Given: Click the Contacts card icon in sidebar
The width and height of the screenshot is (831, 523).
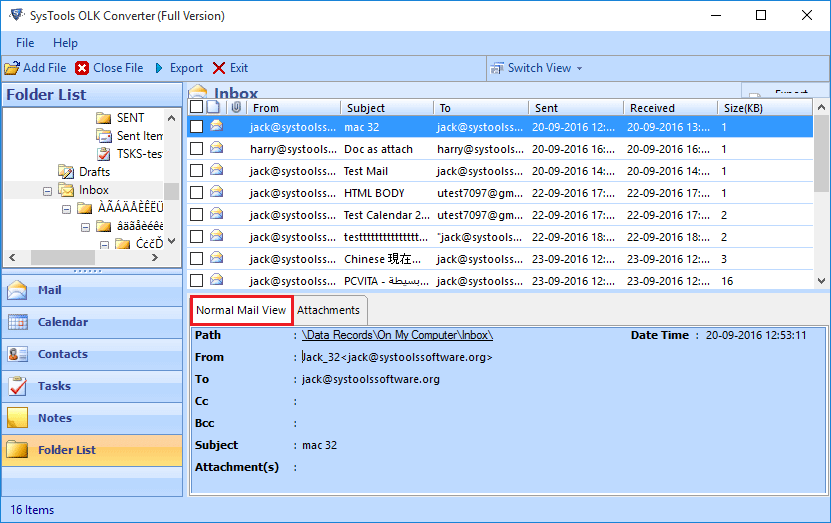Looking at the screenshot, I should 17,354.
